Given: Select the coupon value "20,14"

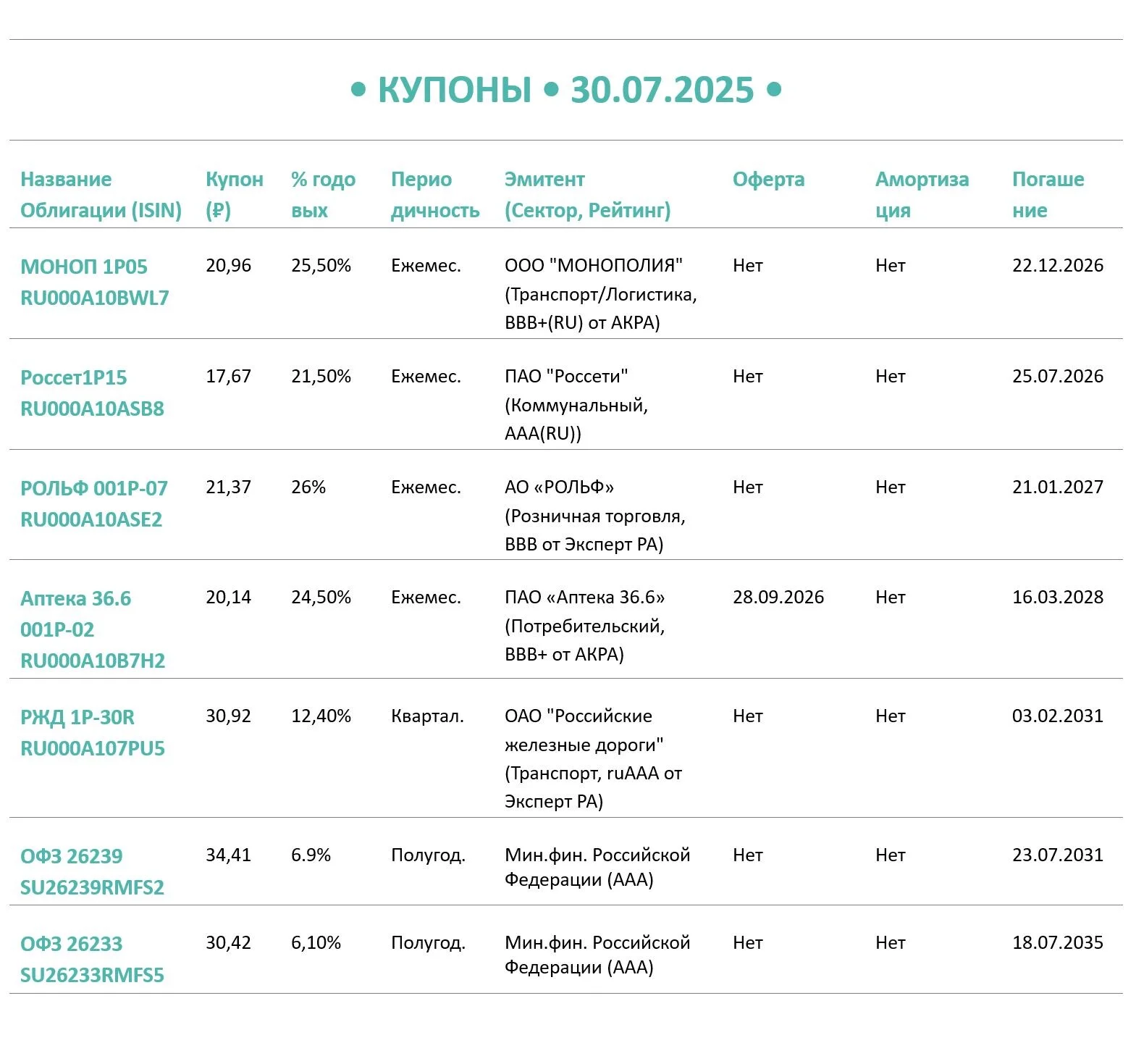Looking at the screenshot, I should pos(228,598).
